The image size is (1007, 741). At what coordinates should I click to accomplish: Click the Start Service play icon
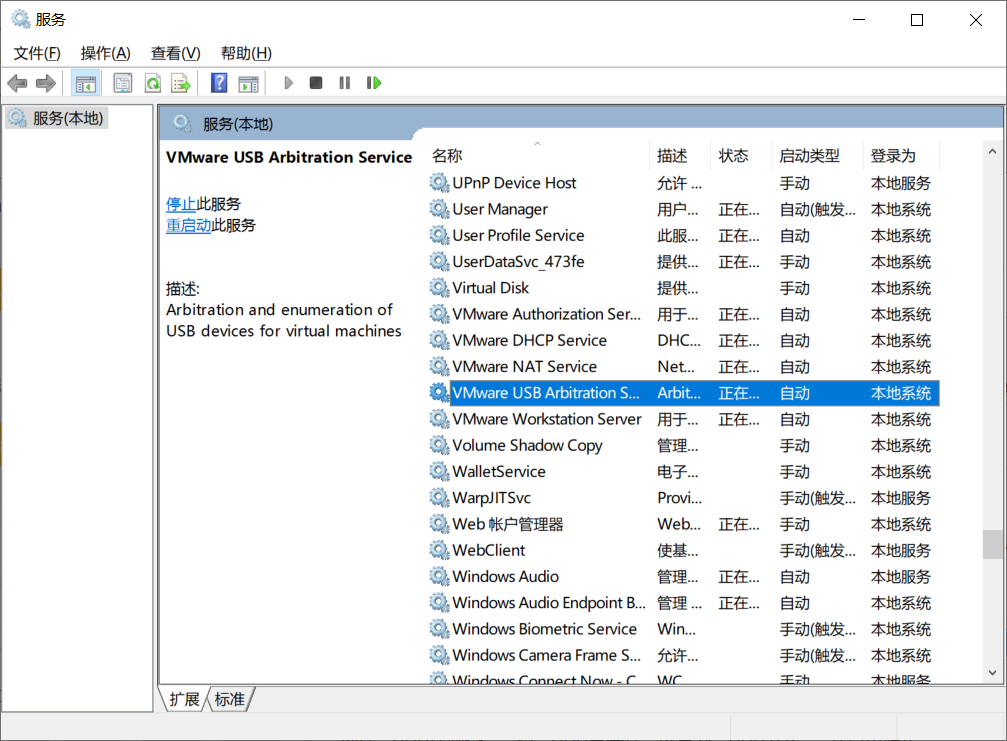point(288,83)
